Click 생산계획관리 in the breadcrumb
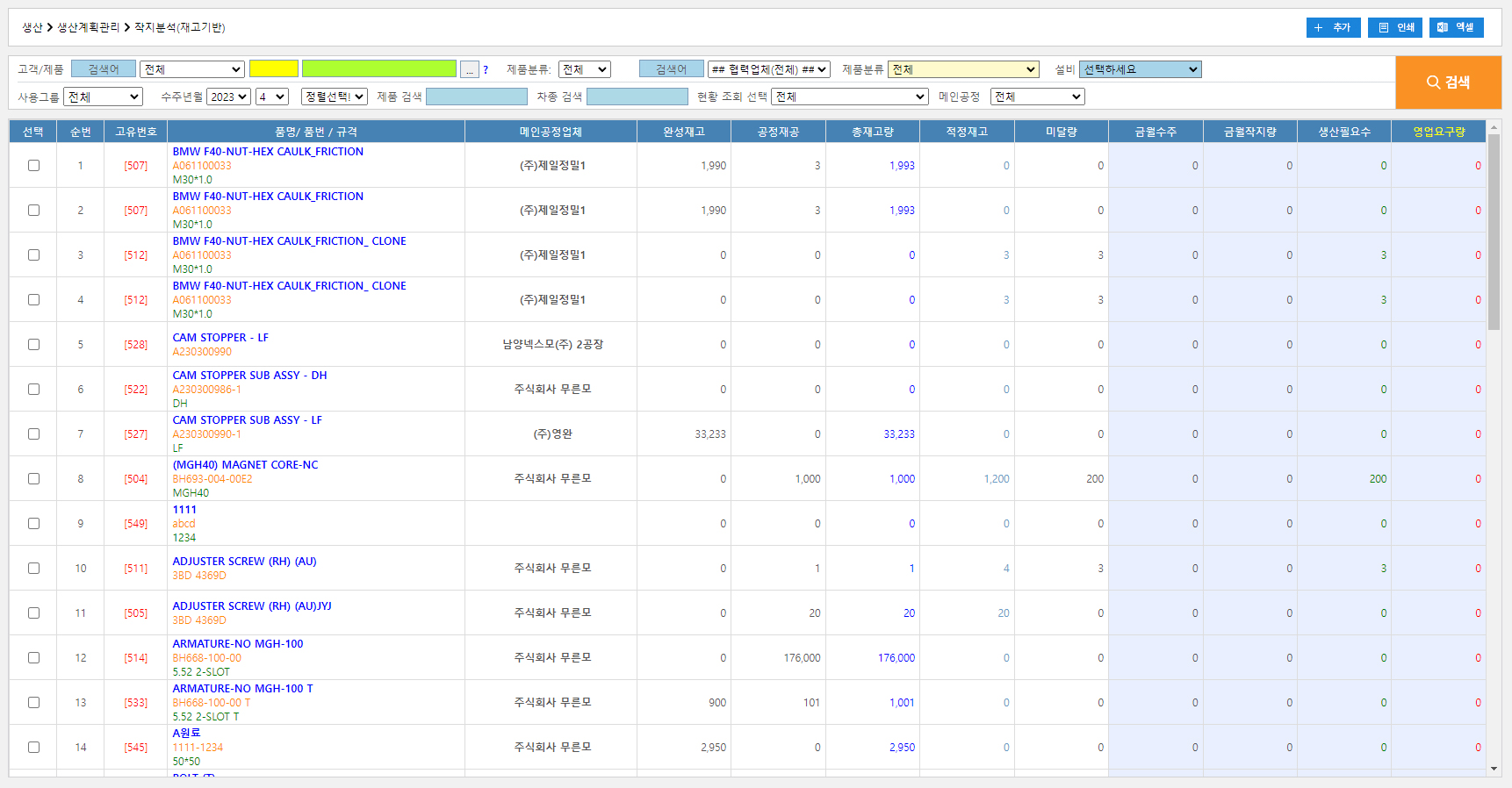The image size is (1512, 788). [88, 27]
